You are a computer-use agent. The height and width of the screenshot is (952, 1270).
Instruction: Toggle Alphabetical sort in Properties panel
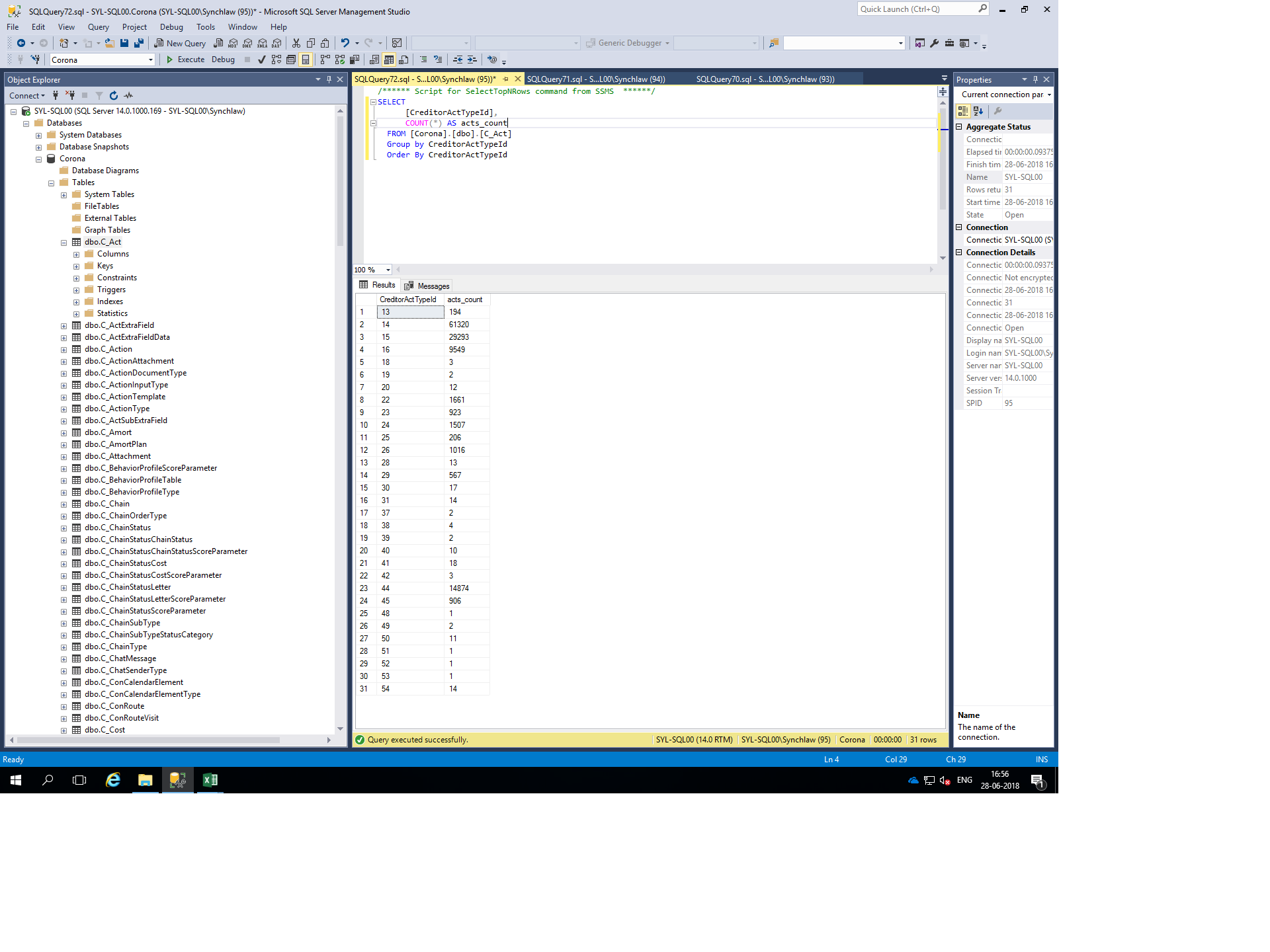978,111
